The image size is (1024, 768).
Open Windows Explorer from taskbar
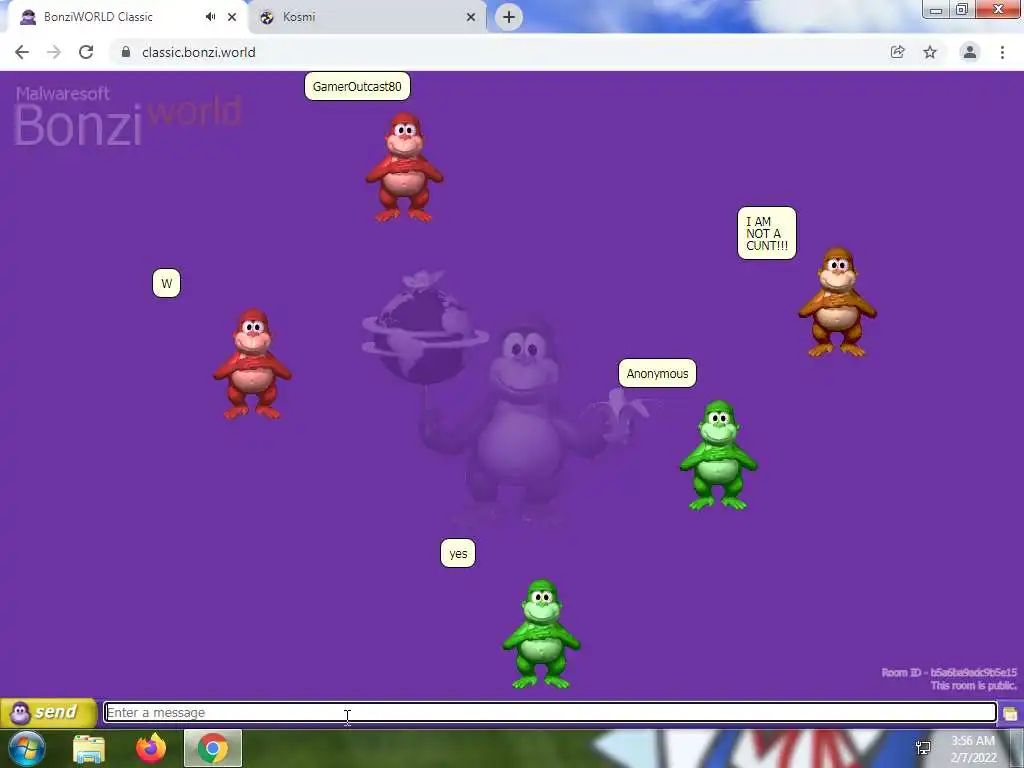(89, 749)
